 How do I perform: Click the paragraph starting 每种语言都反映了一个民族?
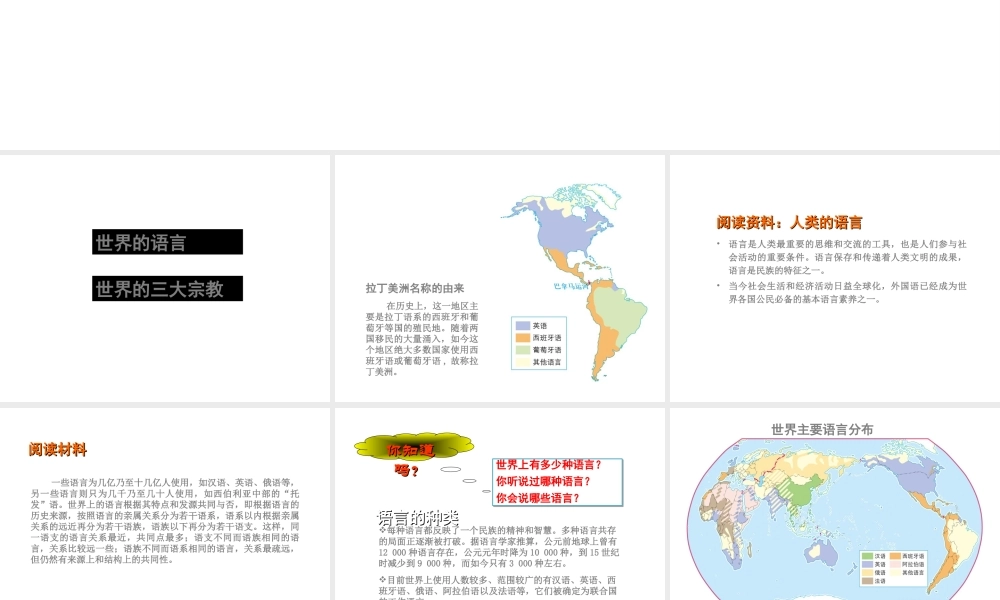[x=498, y=546]
